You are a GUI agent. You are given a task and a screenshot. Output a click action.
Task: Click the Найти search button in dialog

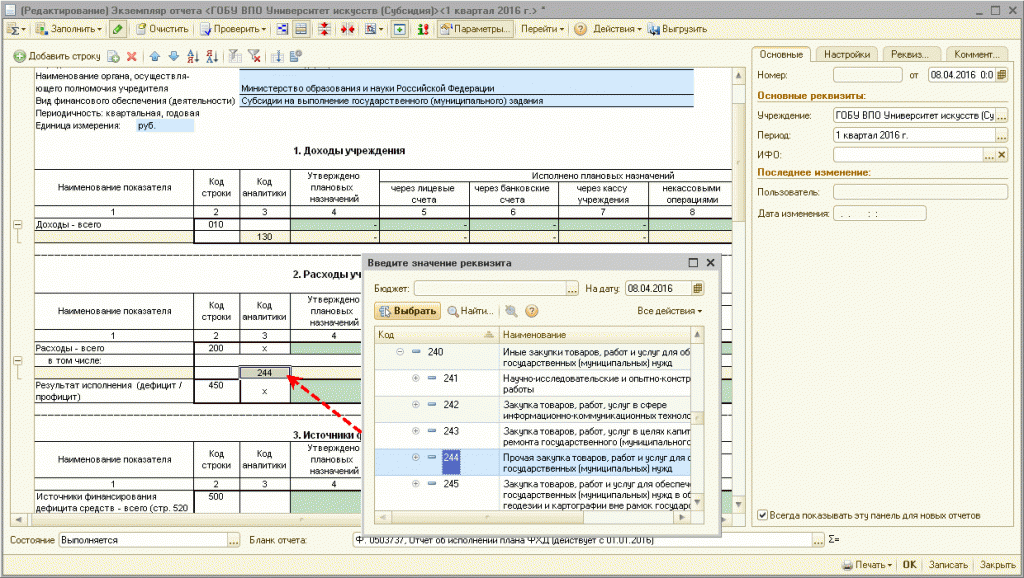(471, 311)
